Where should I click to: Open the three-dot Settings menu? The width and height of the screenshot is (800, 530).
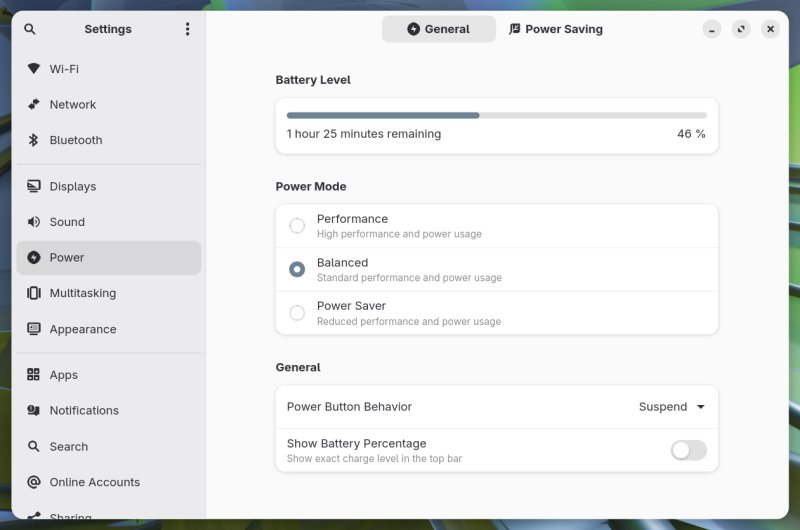click(187, 29)
